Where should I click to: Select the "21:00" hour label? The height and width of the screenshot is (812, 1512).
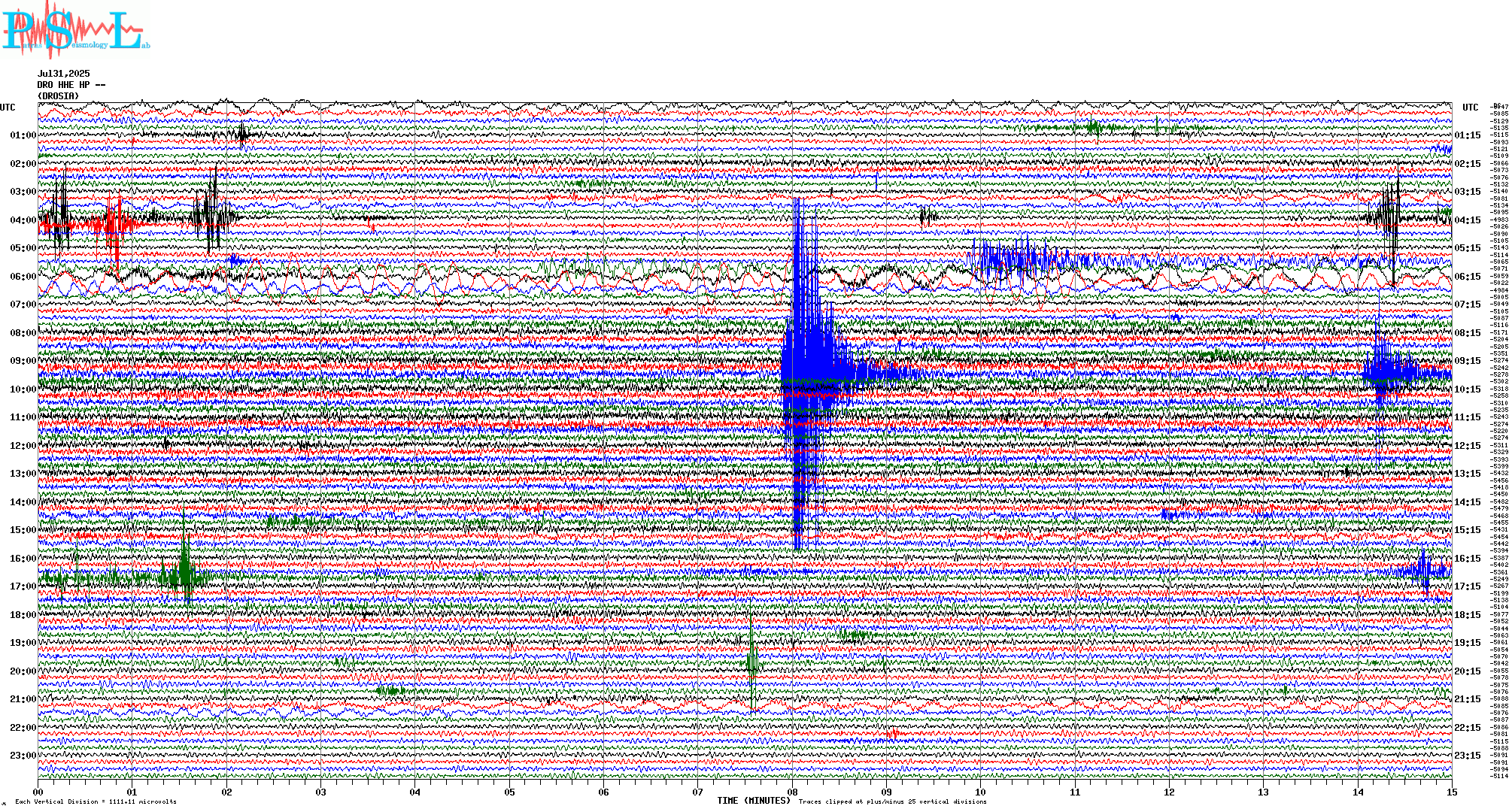(23, 699)
